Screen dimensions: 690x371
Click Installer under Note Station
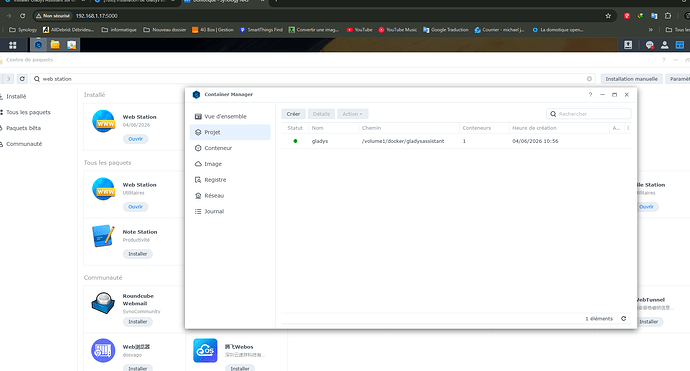pyautogui.click(x=138, y=254)
